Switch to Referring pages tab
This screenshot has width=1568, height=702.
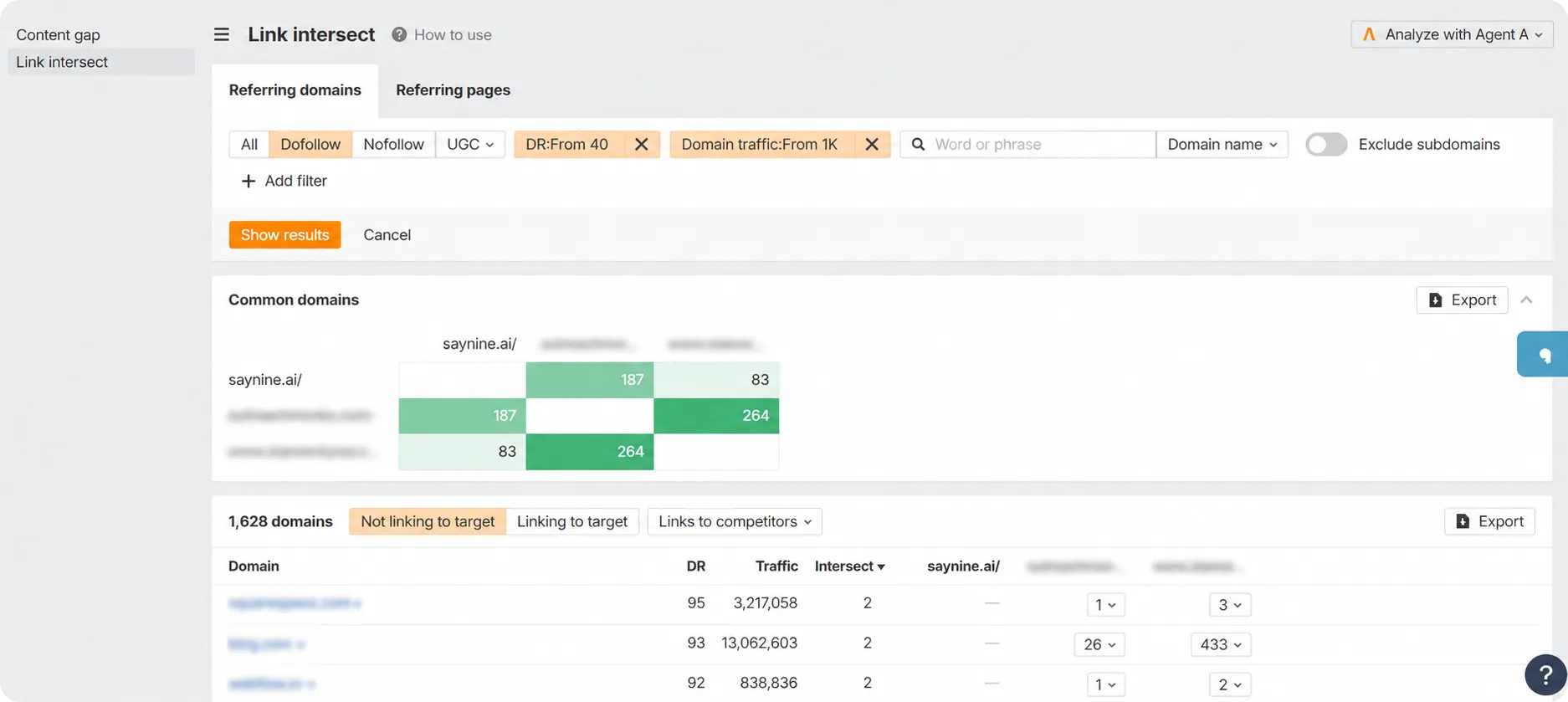coord(453,90)
